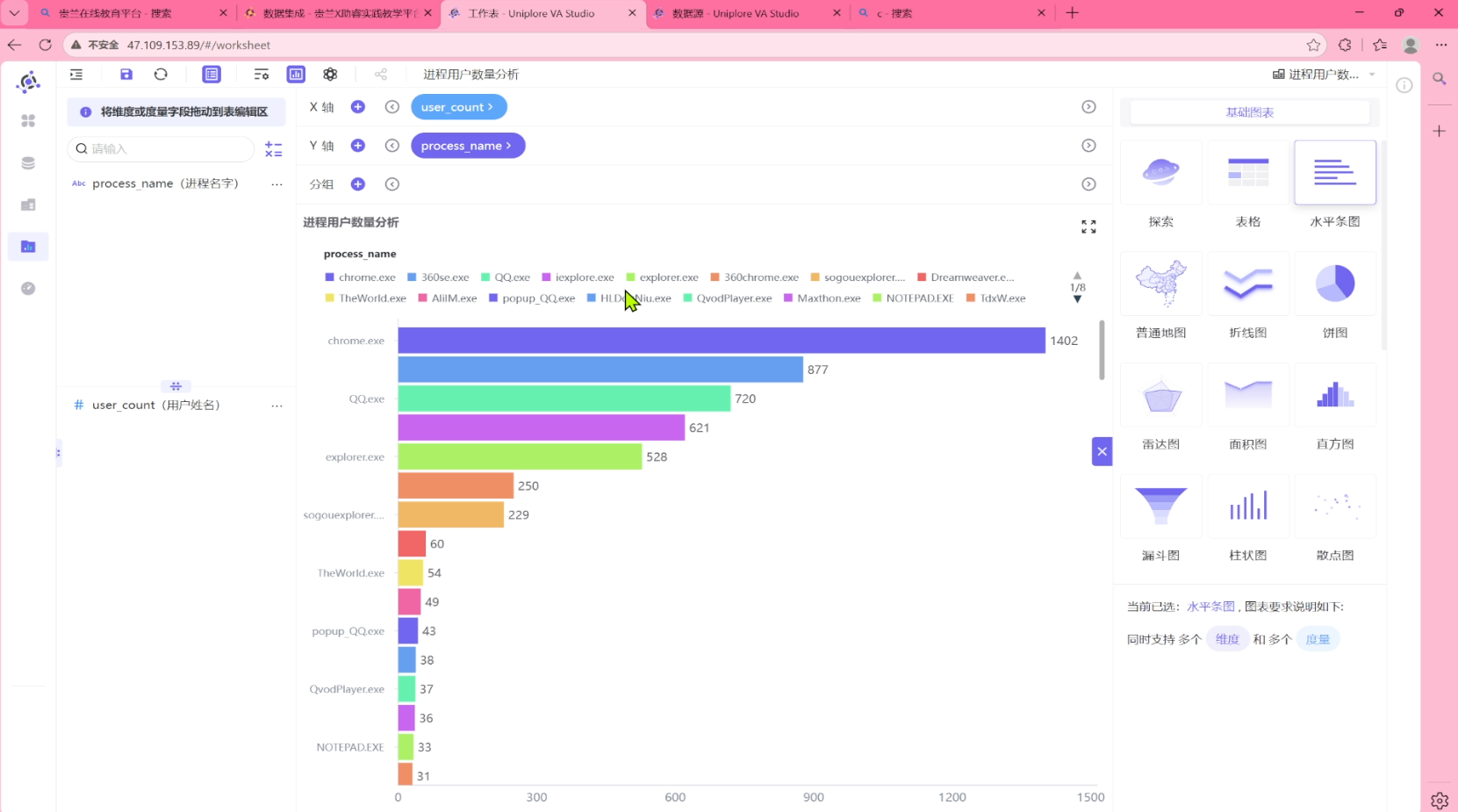Toggle TheWorld.exe legend entry

(365, 298)
